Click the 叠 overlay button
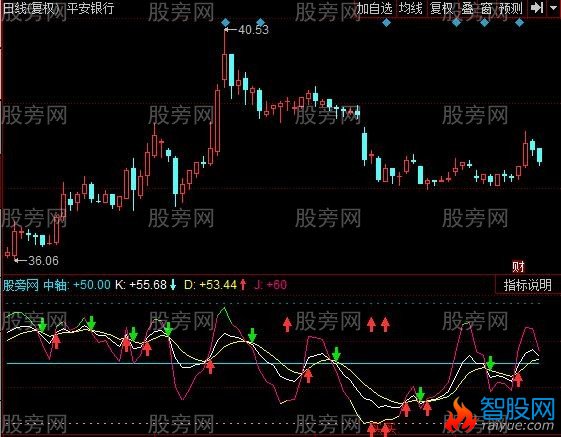The width and height of the screenshot is (561, 437). pyautogui.click(x=468, y=8)
